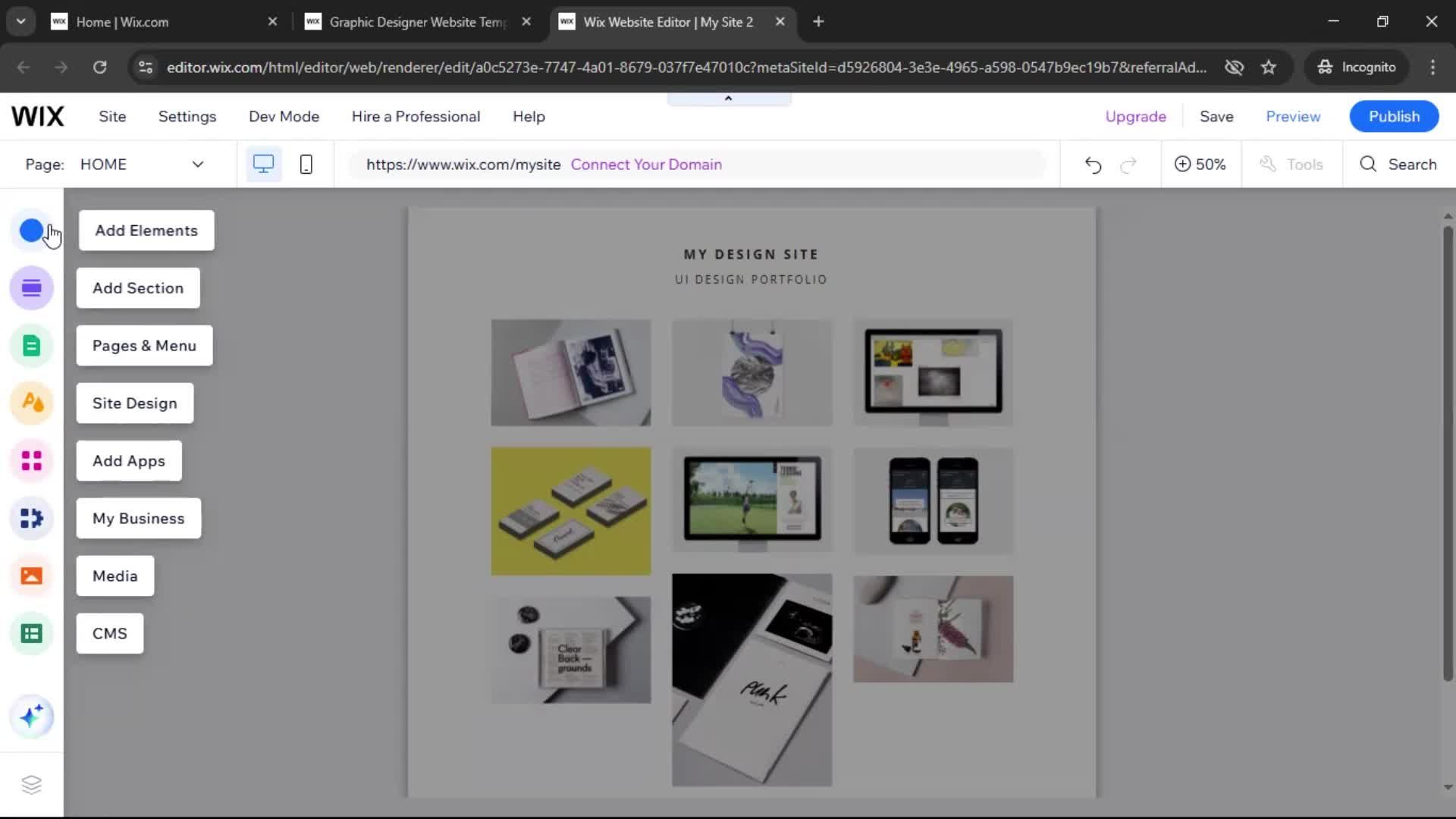Bookmark this page with star icon
The image size is (1456, 819).
click(x=1269, y=67)
